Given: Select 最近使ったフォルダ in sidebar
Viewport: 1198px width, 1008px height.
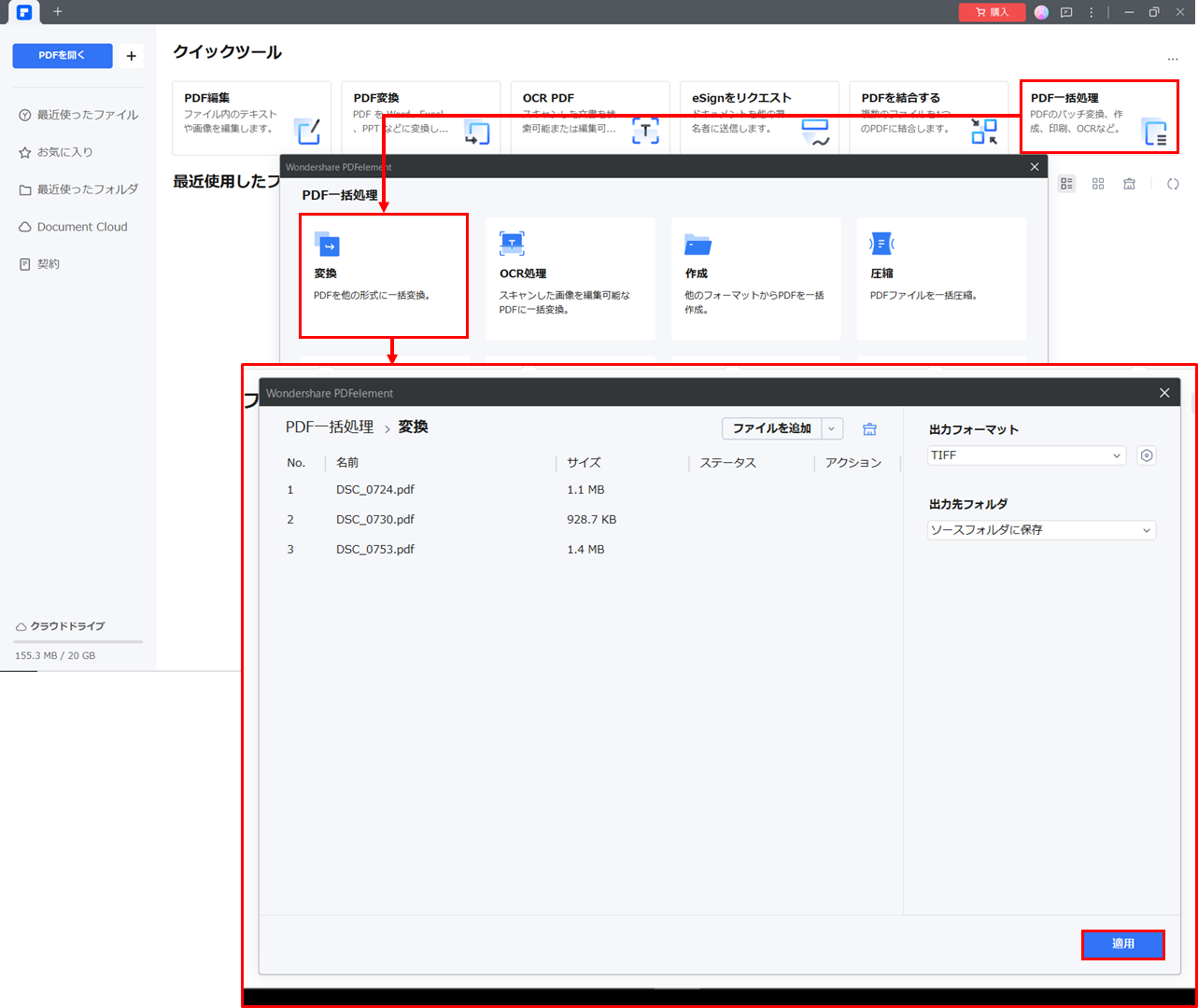Looking at the screenshot, I should [78, 189].
